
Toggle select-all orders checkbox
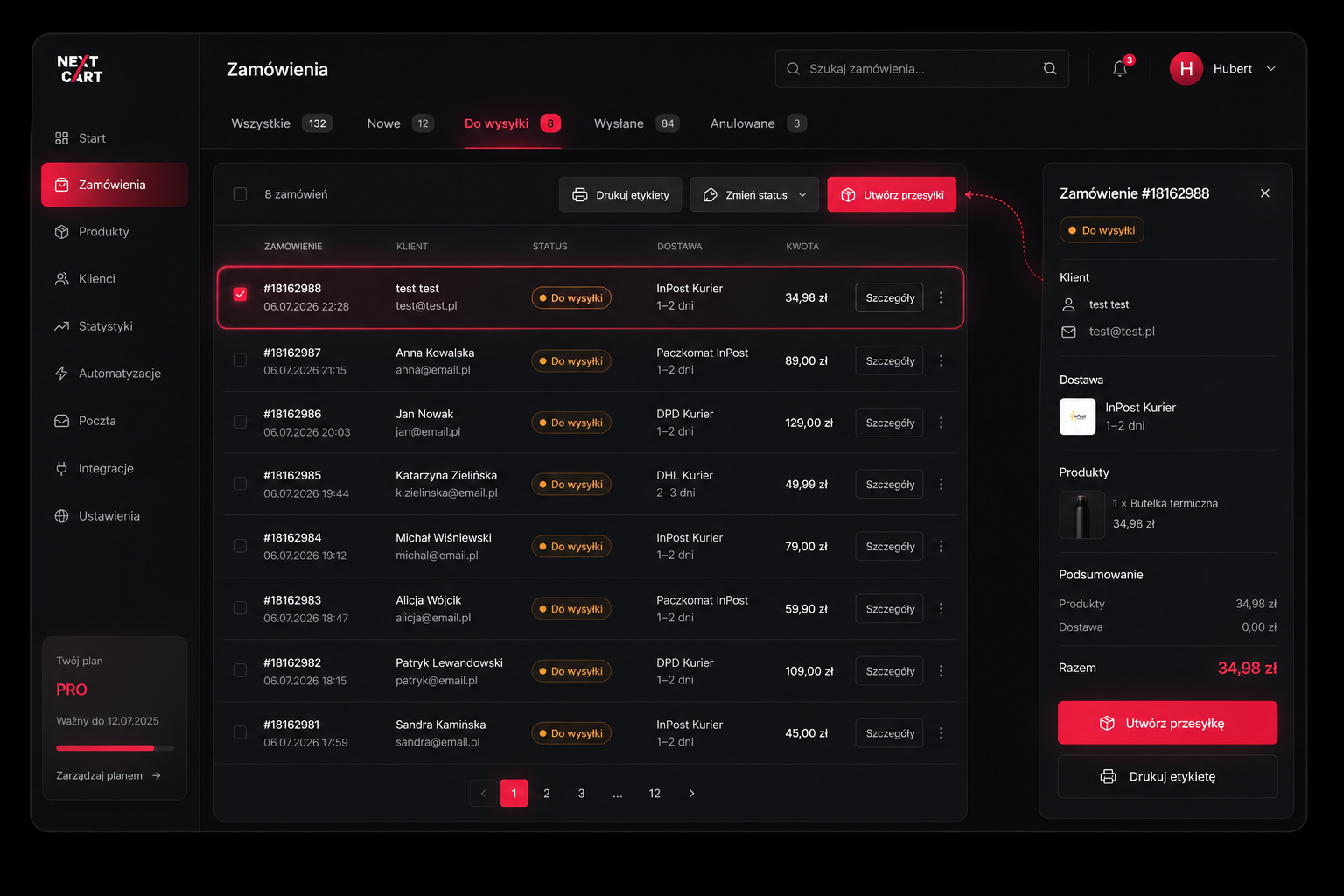pyautogui.click(x=240, y=194)
